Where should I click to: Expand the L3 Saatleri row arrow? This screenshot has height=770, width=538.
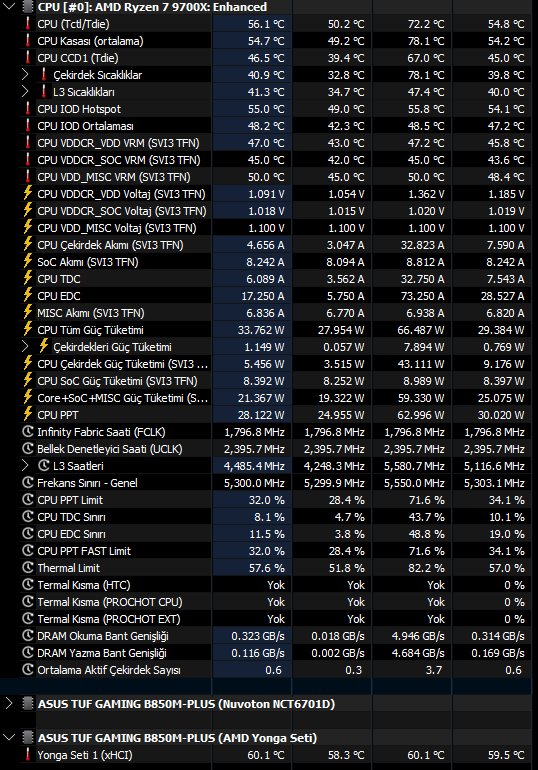[25, 466]
